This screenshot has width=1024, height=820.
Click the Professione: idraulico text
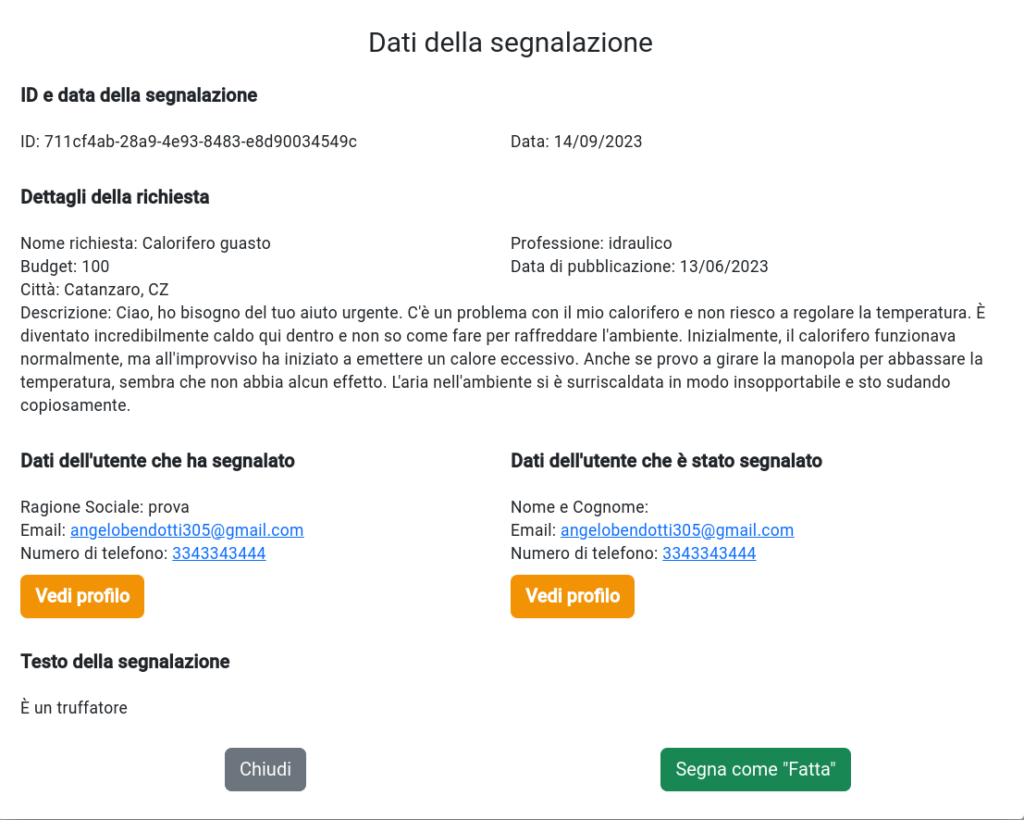click(x=591, y=244)
